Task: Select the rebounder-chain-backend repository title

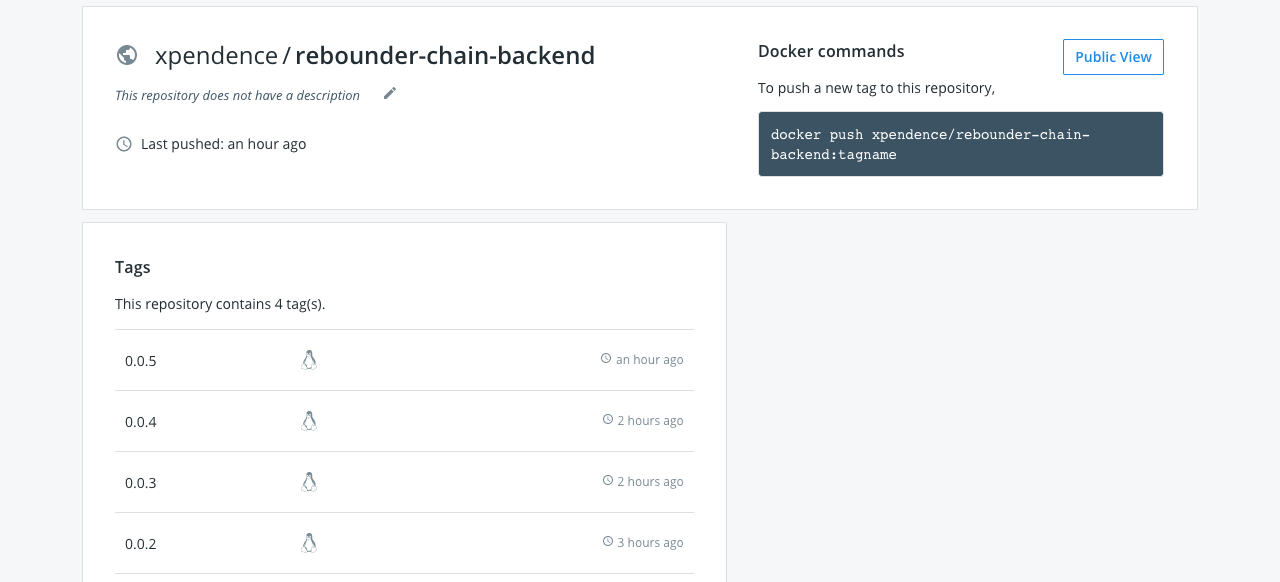Action: tap(445, 56)
